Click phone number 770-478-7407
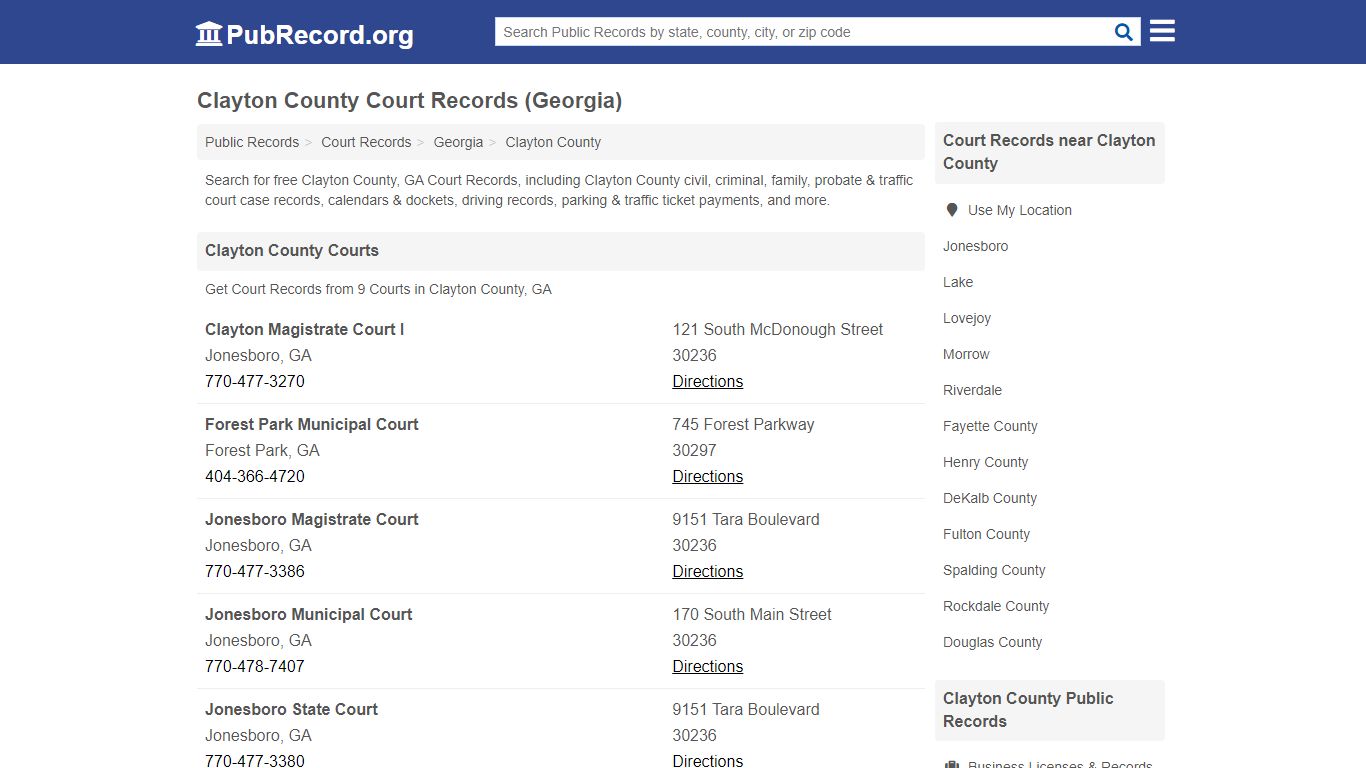1366x768 pixels. point(255,666)
